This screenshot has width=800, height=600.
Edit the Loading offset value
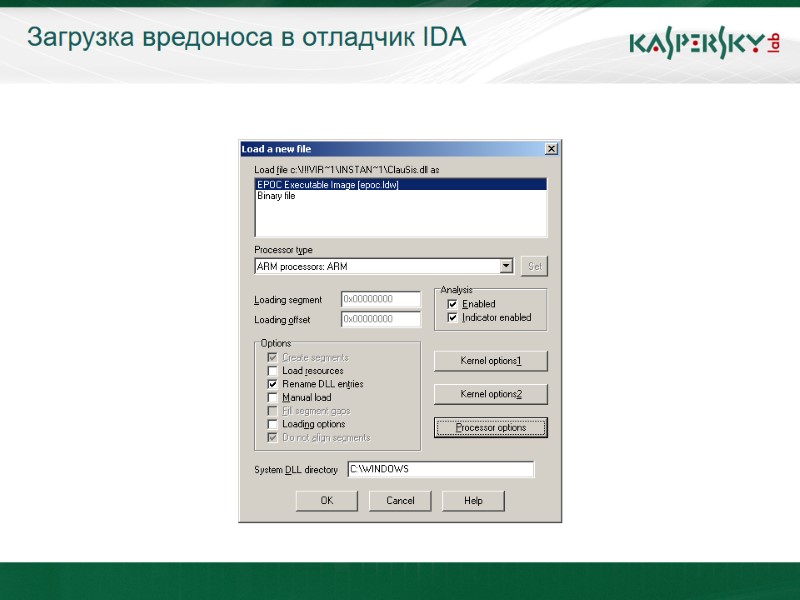[x=378, y=319]
